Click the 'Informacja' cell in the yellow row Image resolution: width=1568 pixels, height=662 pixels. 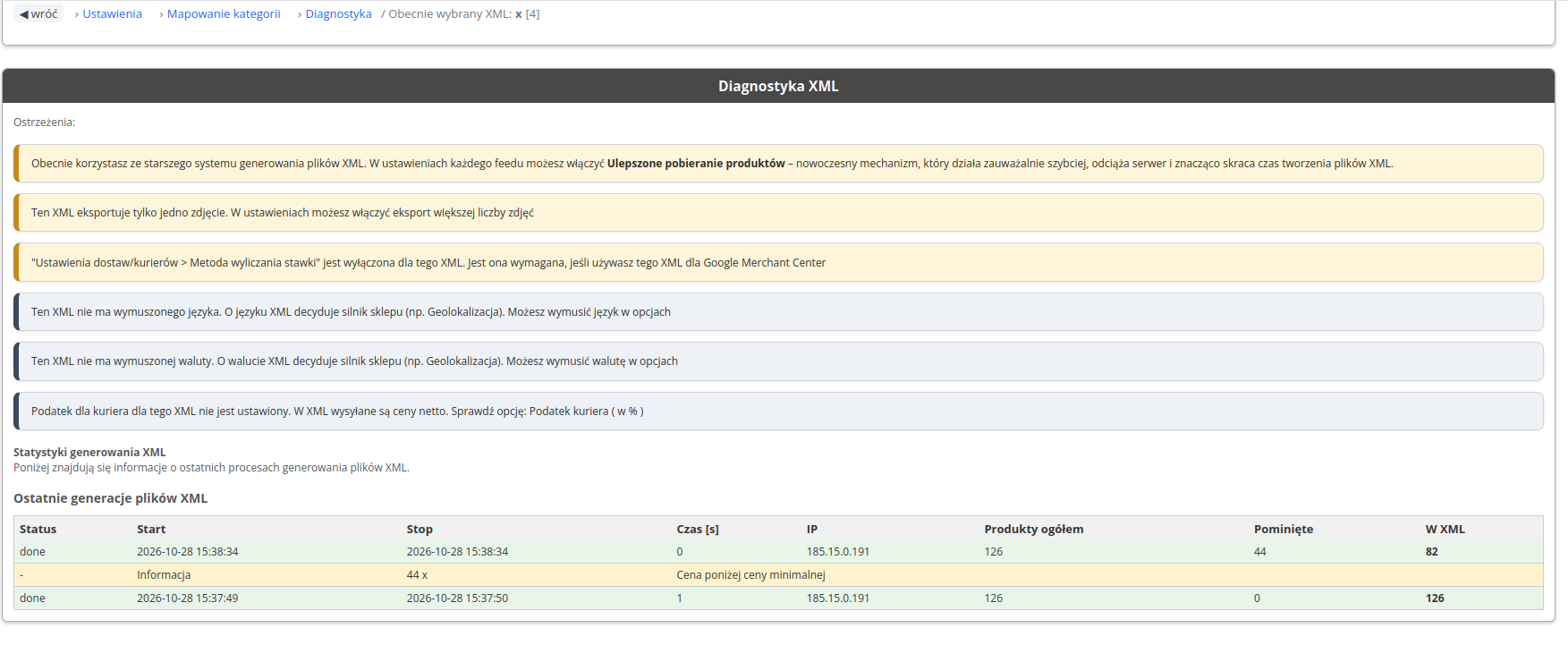164,575
